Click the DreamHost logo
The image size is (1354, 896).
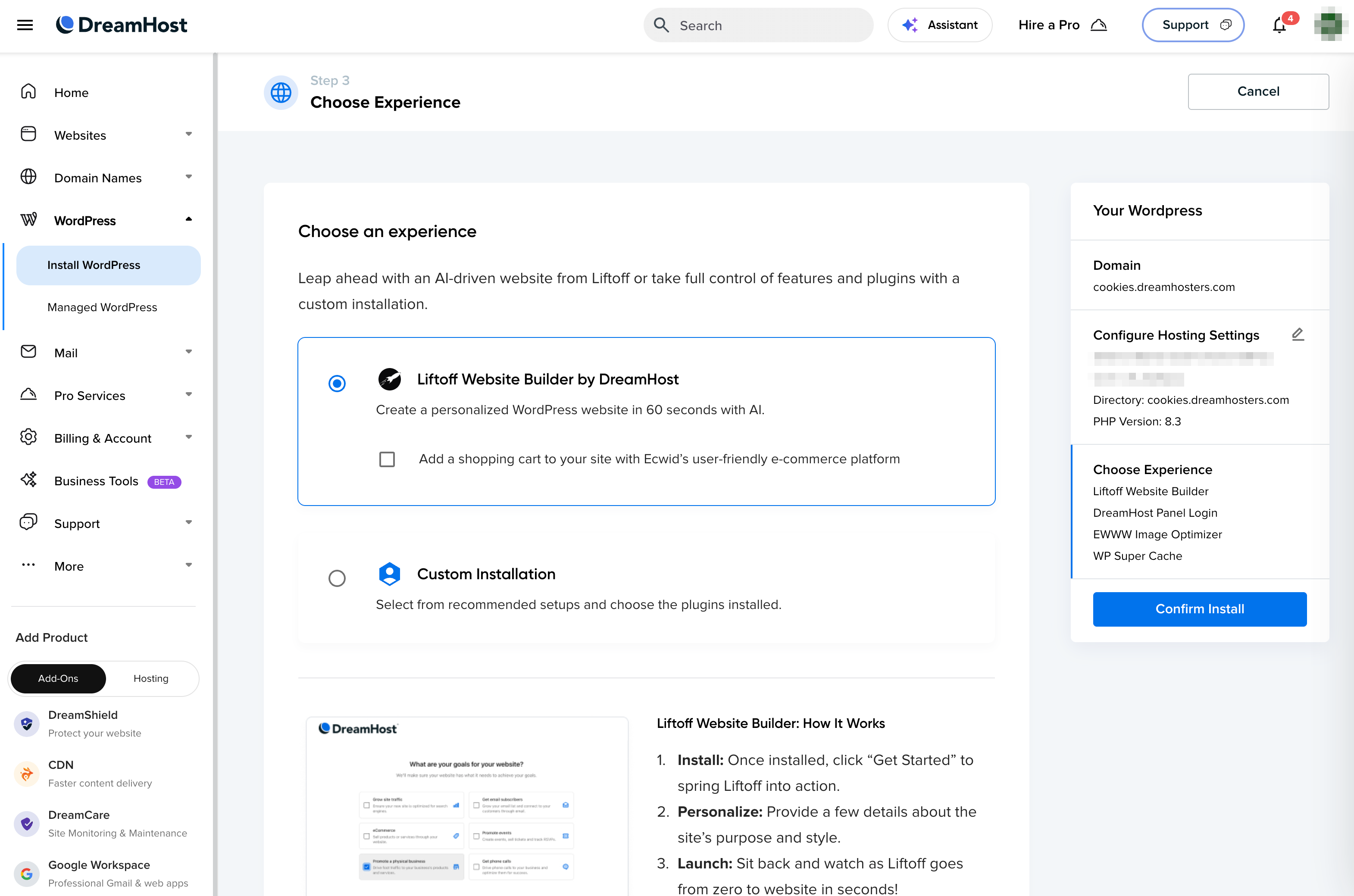click(122, 25)
